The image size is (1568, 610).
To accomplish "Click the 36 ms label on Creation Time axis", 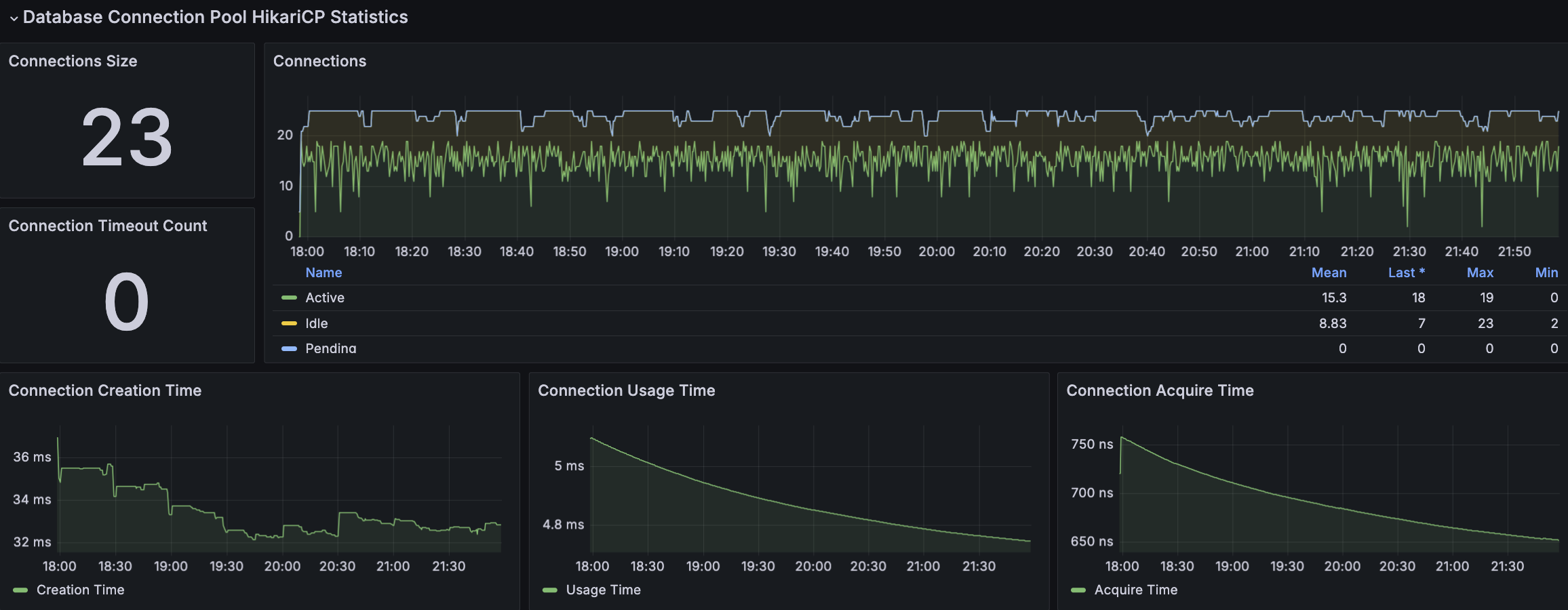I will coord(32,457).
